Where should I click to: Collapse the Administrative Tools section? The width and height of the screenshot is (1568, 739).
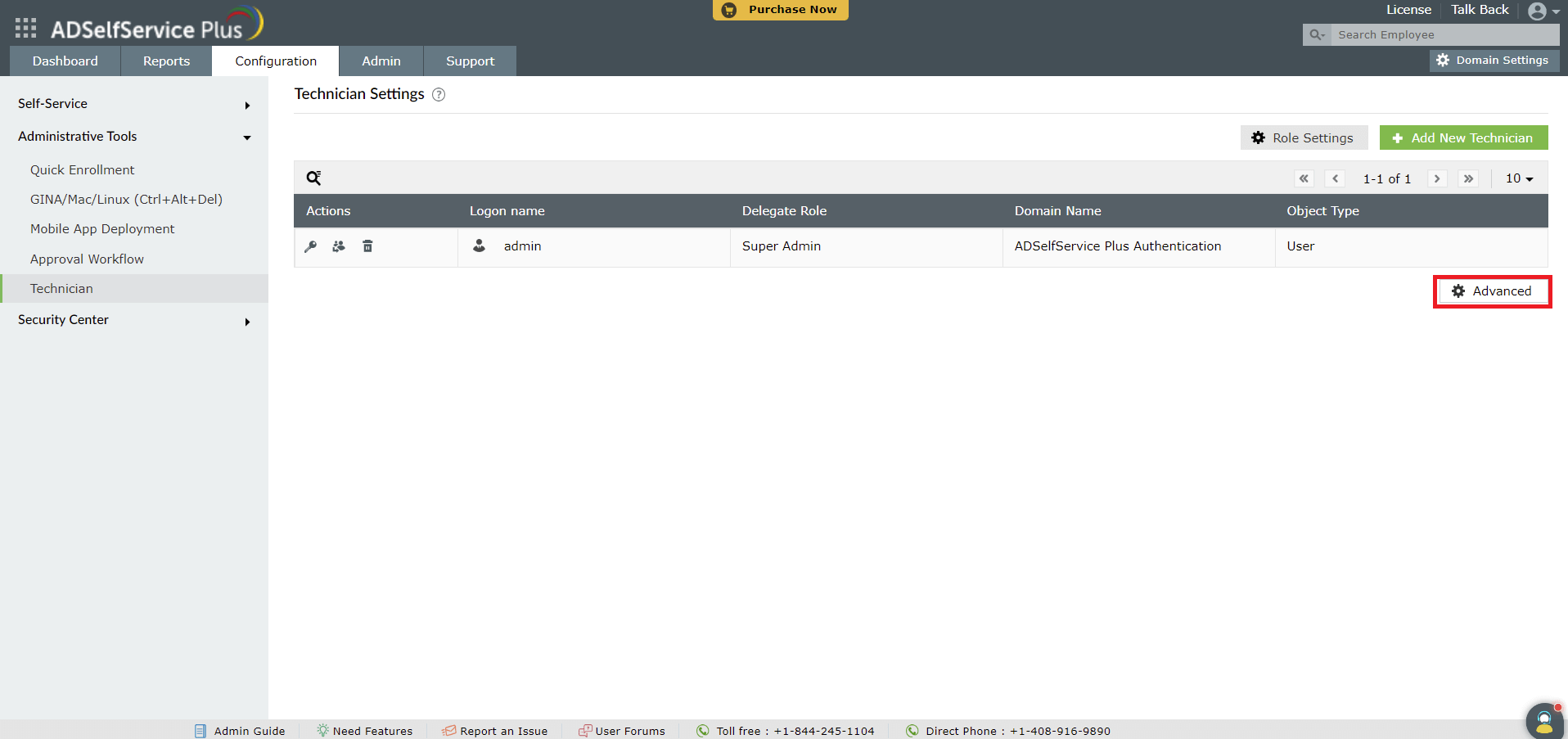tap(134, 137)
